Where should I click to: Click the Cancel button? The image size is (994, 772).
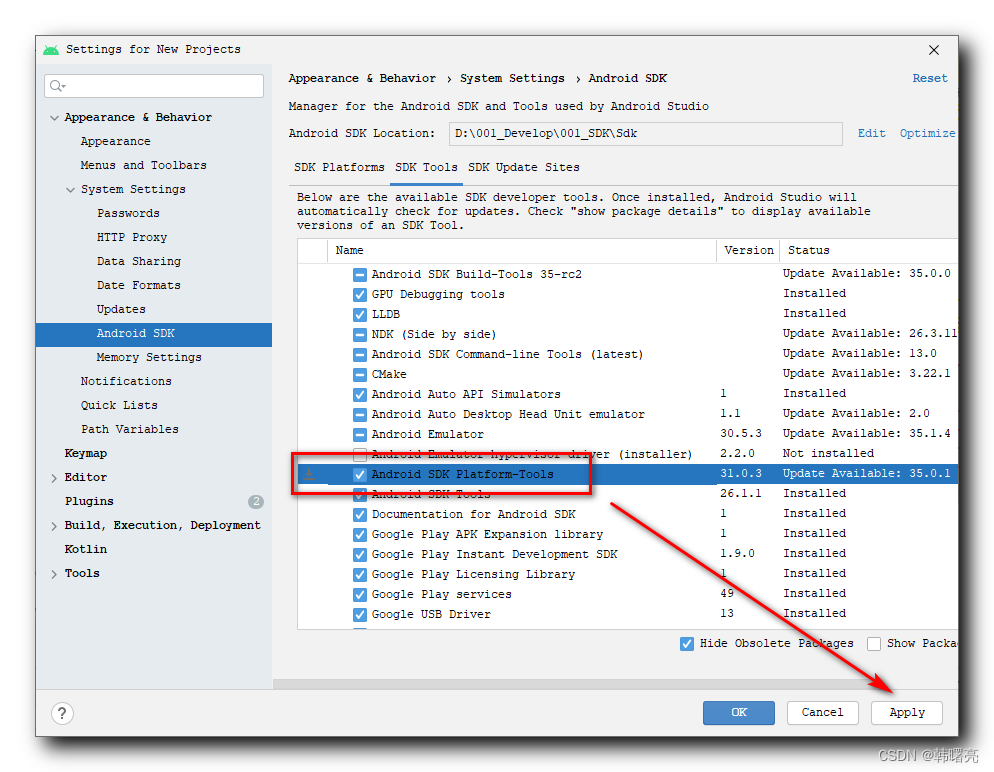point(822,712)
